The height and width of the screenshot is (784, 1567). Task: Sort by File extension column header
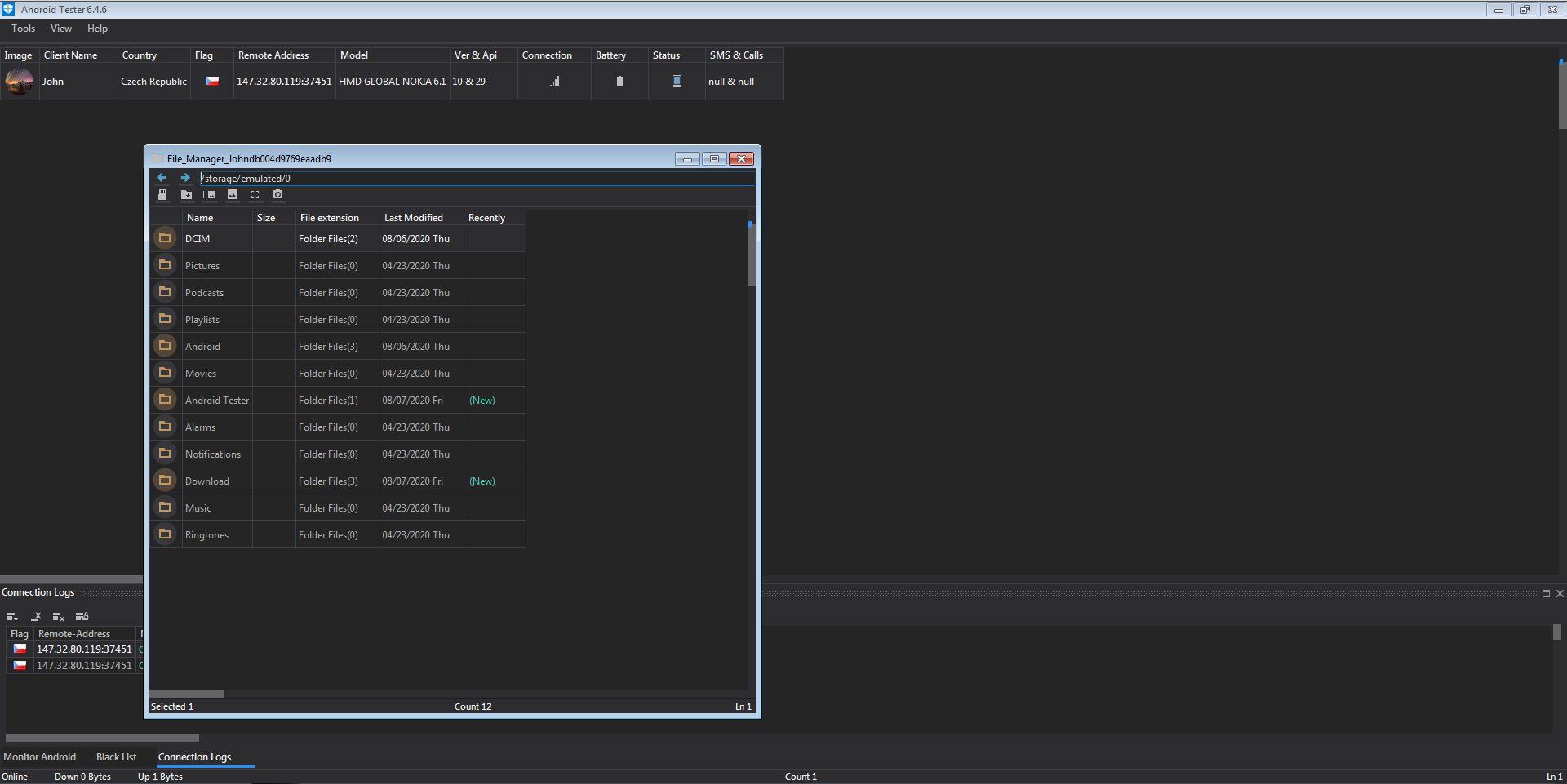(338, 218)
